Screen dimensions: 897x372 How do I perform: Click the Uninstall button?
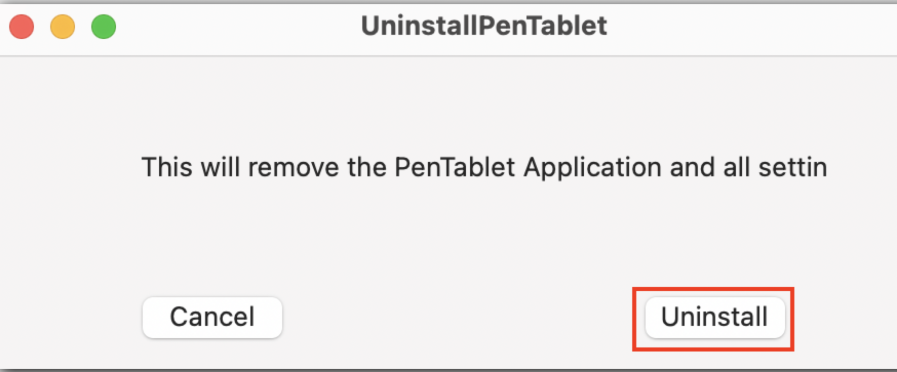[x=715, y=318]
